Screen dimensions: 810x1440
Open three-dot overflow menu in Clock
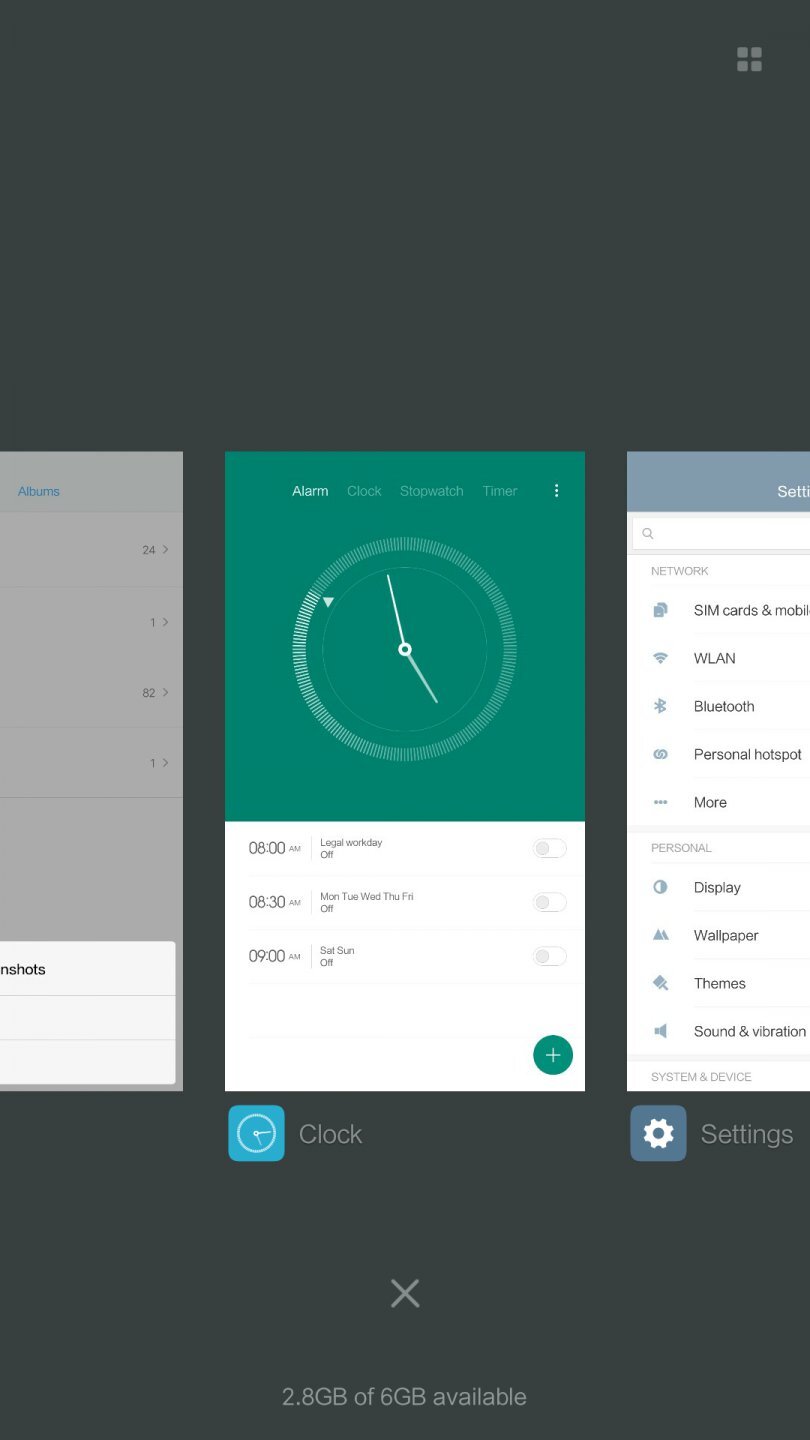tap(557, 491)
